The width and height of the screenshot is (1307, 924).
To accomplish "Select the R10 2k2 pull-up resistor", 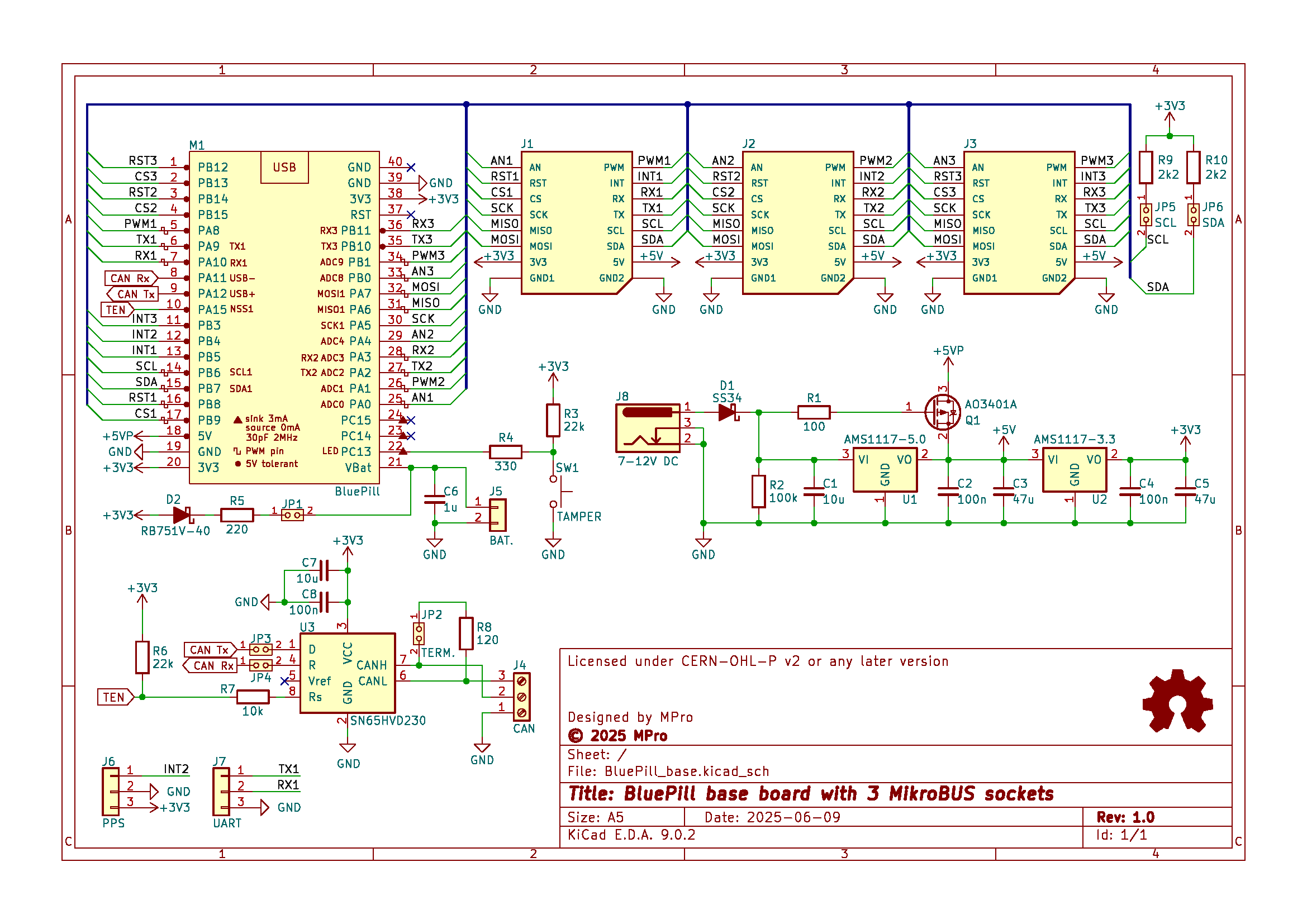I will pos(1193,167).
